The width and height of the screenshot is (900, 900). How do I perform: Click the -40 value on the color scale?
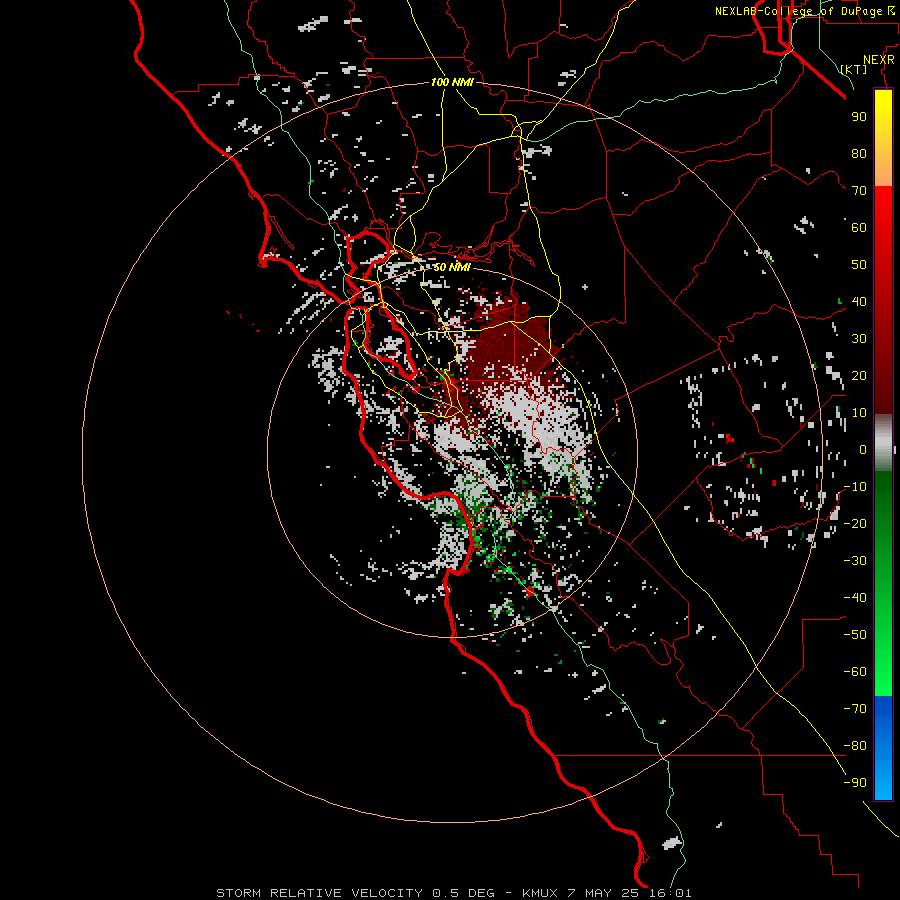[855, 598]
